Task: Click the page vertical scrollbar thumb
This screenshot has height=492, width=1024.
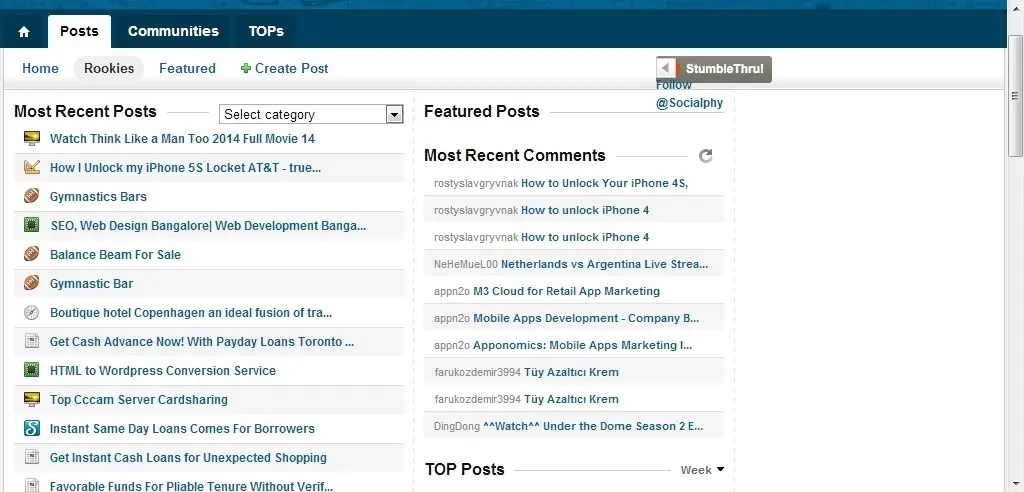Action: 1015,96
